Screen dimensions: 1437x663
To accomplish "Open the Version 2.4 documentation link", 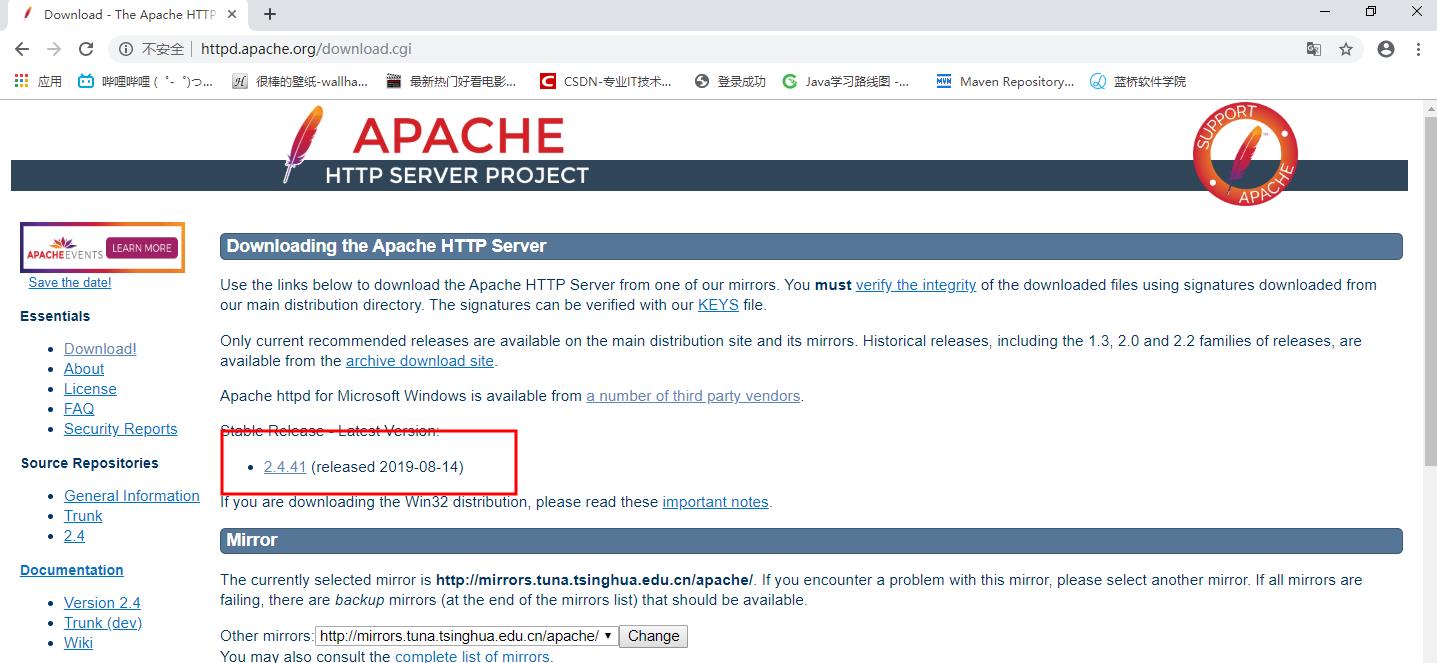I will coord(102,603).
